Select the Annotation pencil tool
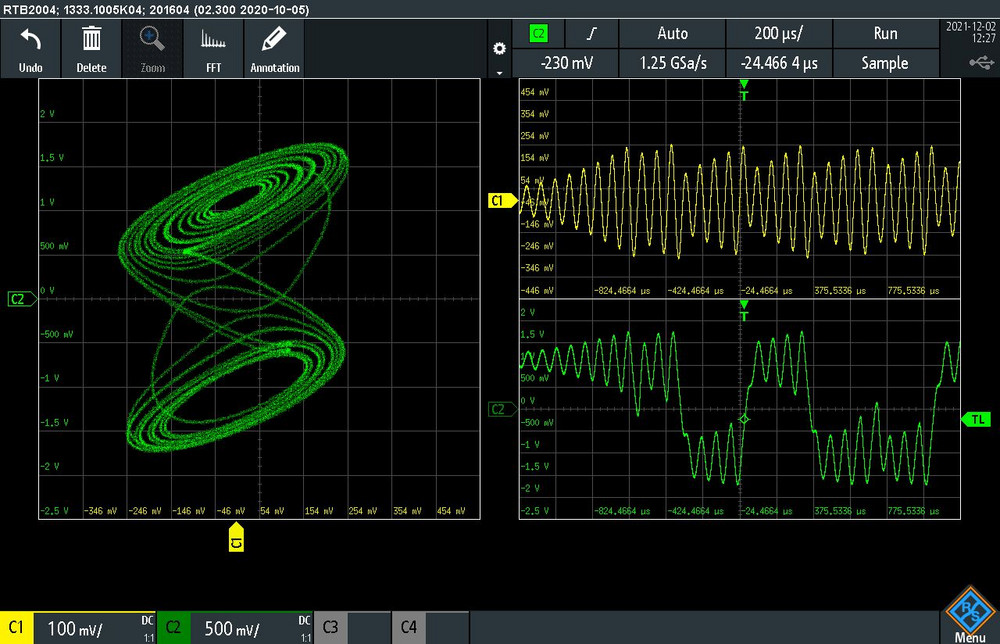 [274, 40]
